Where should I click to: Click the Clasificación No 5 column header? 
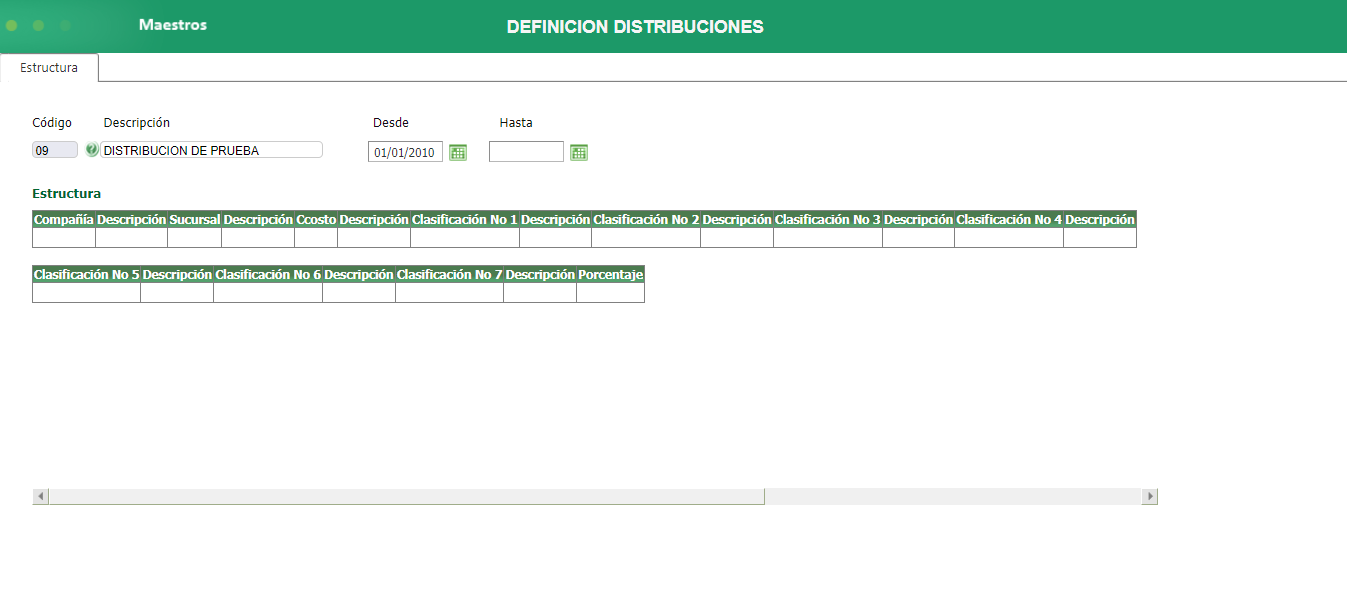[85, 273]
